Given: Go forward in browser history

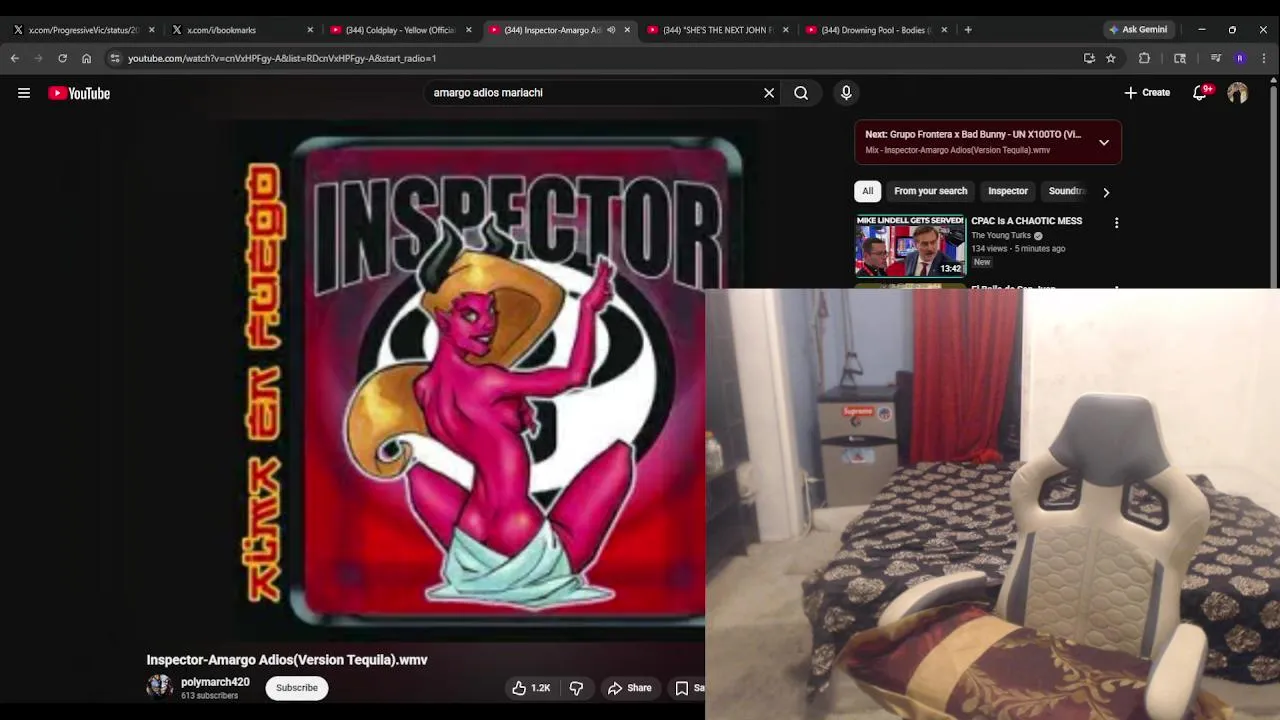Looking at the screenshot, I should [39, 58].
